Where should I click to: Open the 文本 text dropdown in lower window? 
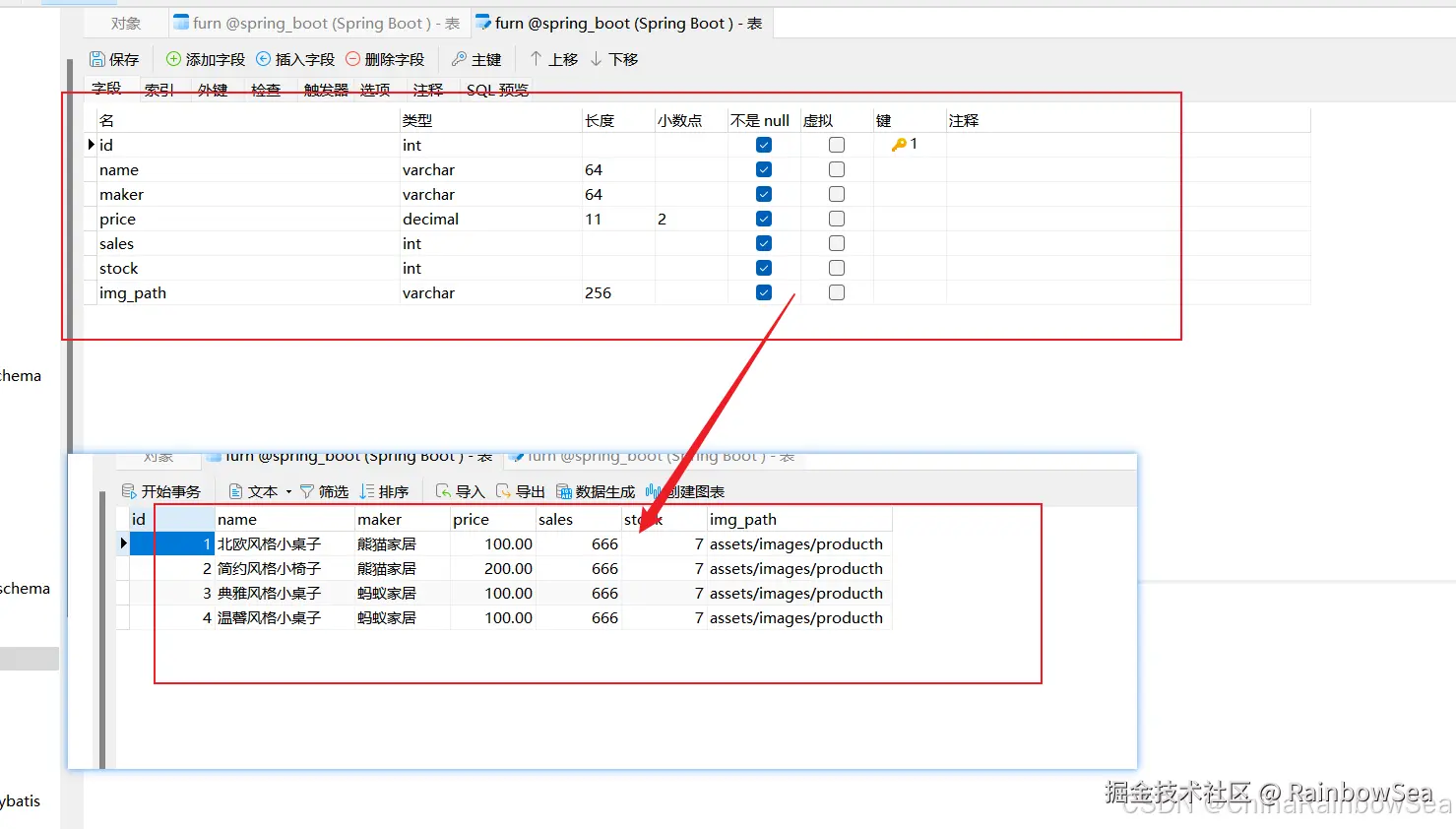[261, 491]
